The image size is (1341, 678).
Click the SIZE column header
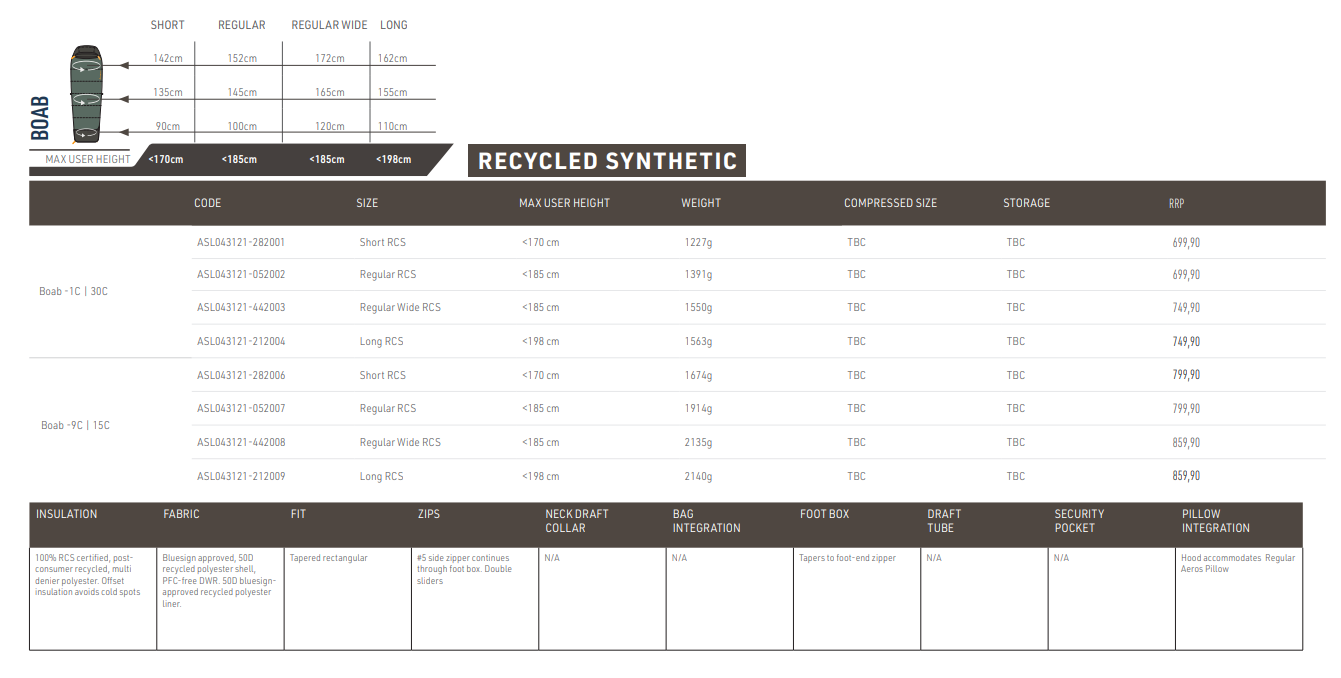pos(367,203)
